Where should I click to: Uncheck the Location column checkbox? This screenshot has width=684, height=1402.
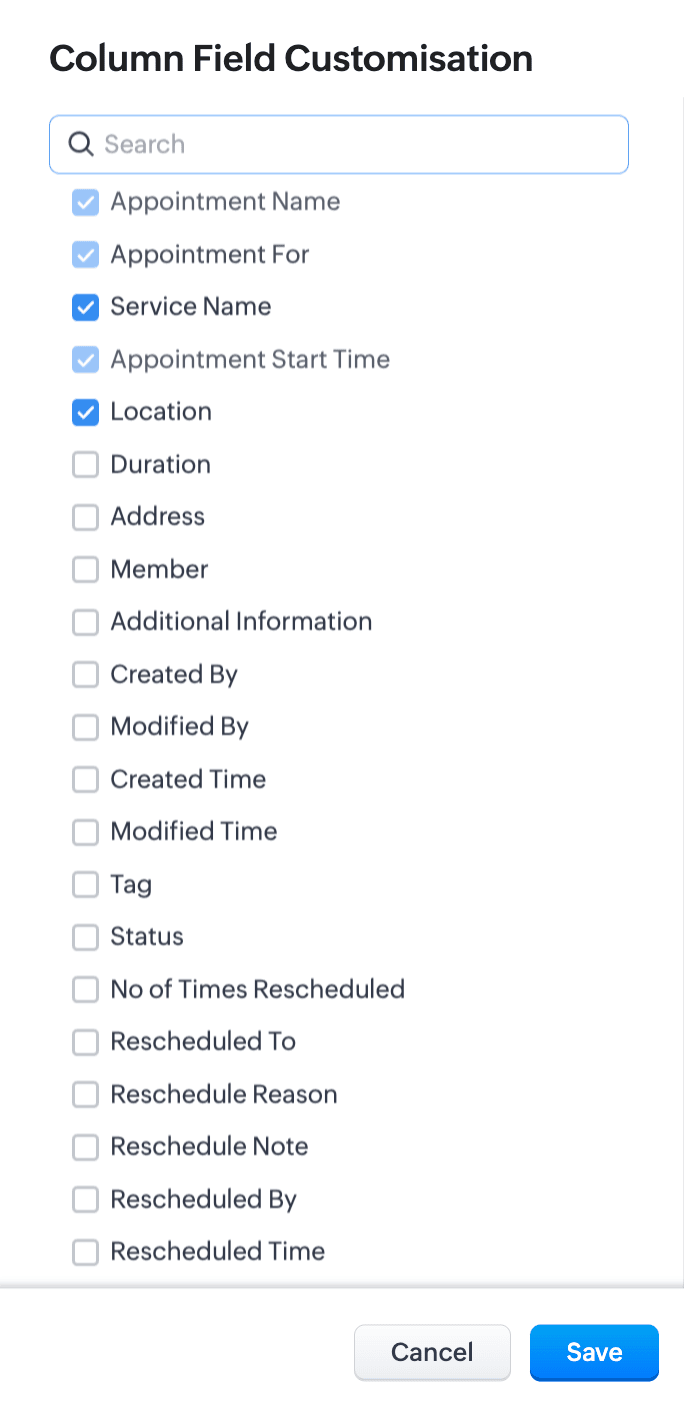click(x=86, y=412)
